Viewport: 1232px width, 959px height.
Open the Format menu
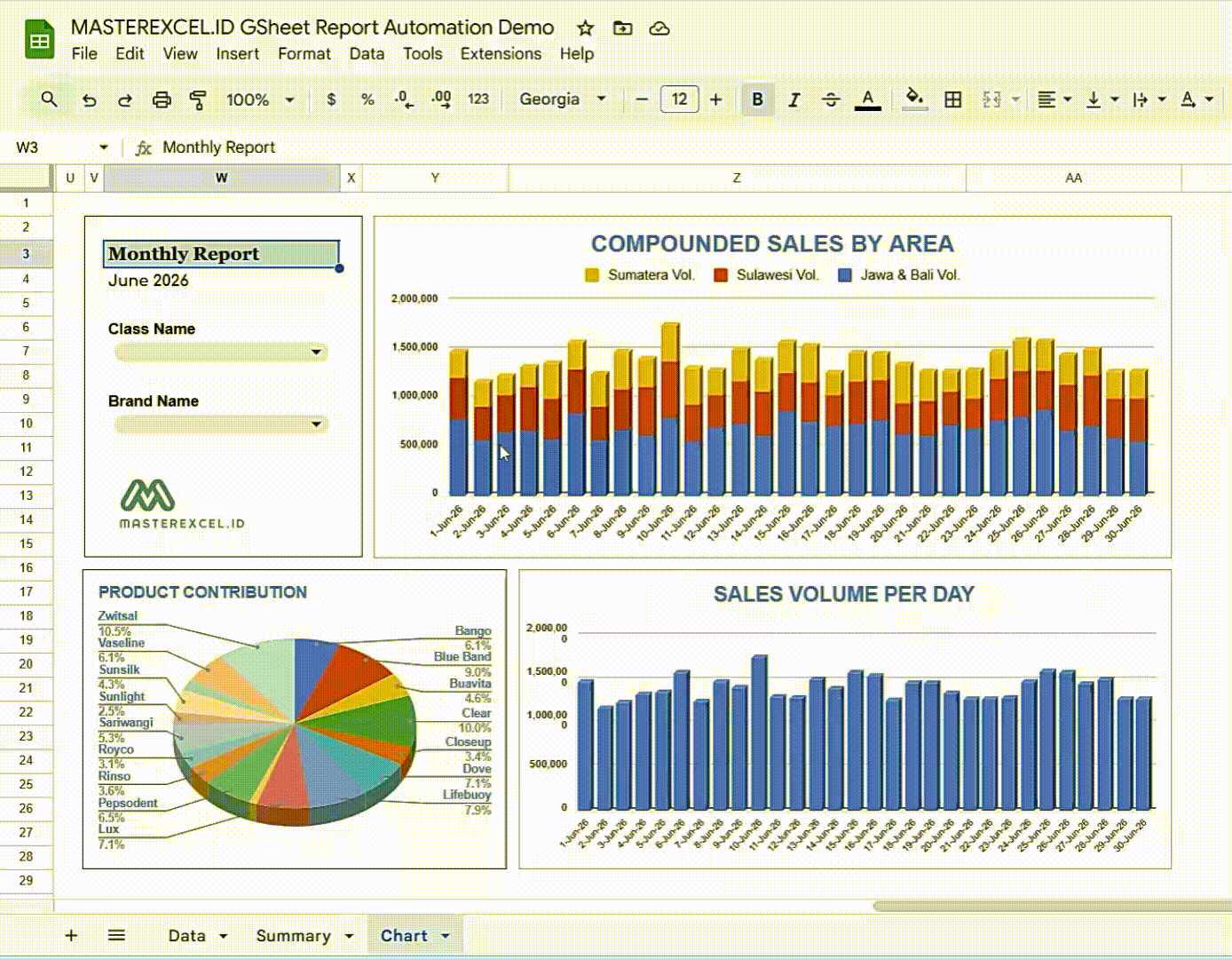click(x=304, y=53)
